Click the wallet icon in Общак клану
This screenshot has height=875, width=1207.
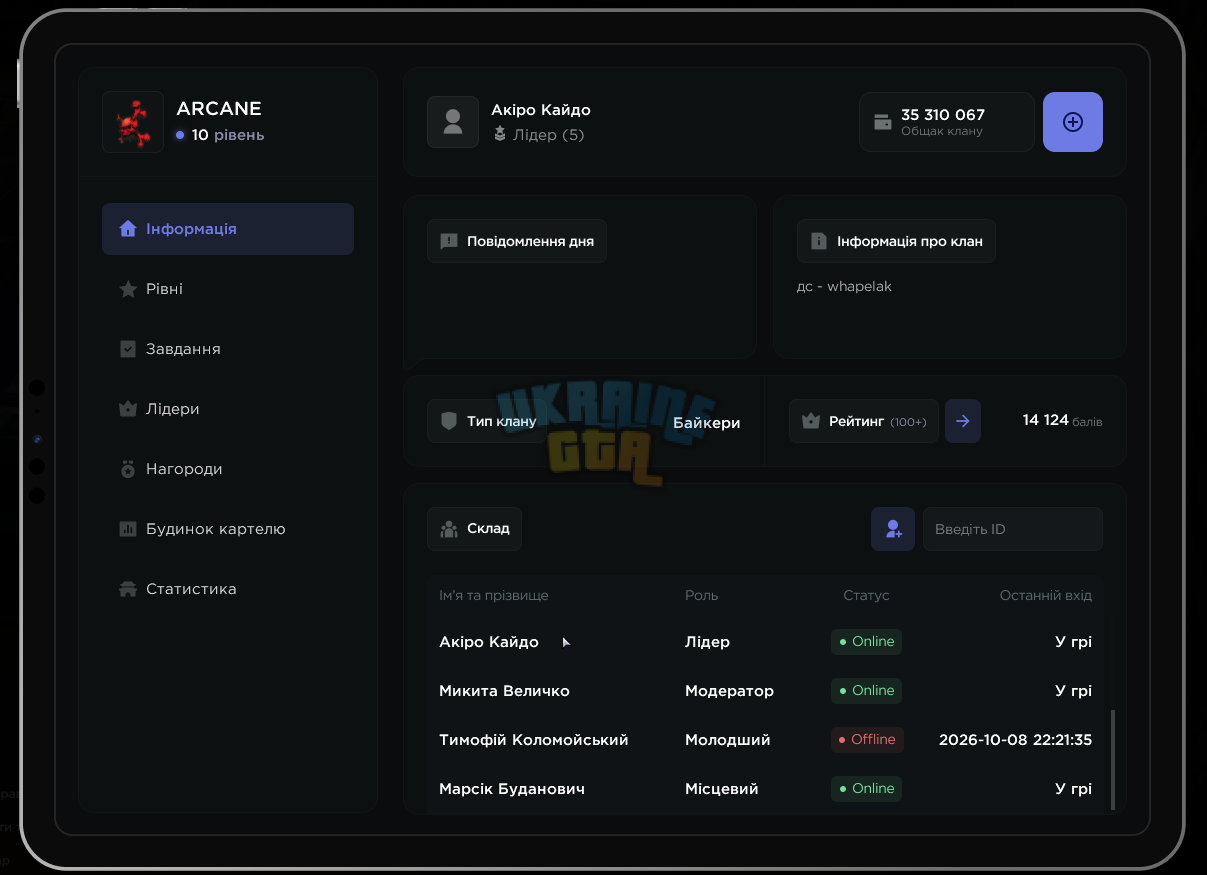tap(883, 122)
